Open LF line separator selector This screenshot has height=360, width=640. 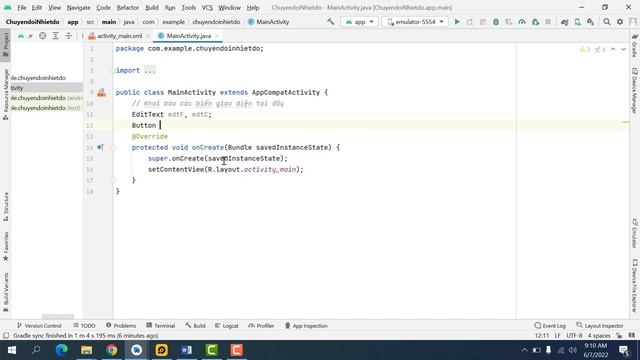click(558, 336)
